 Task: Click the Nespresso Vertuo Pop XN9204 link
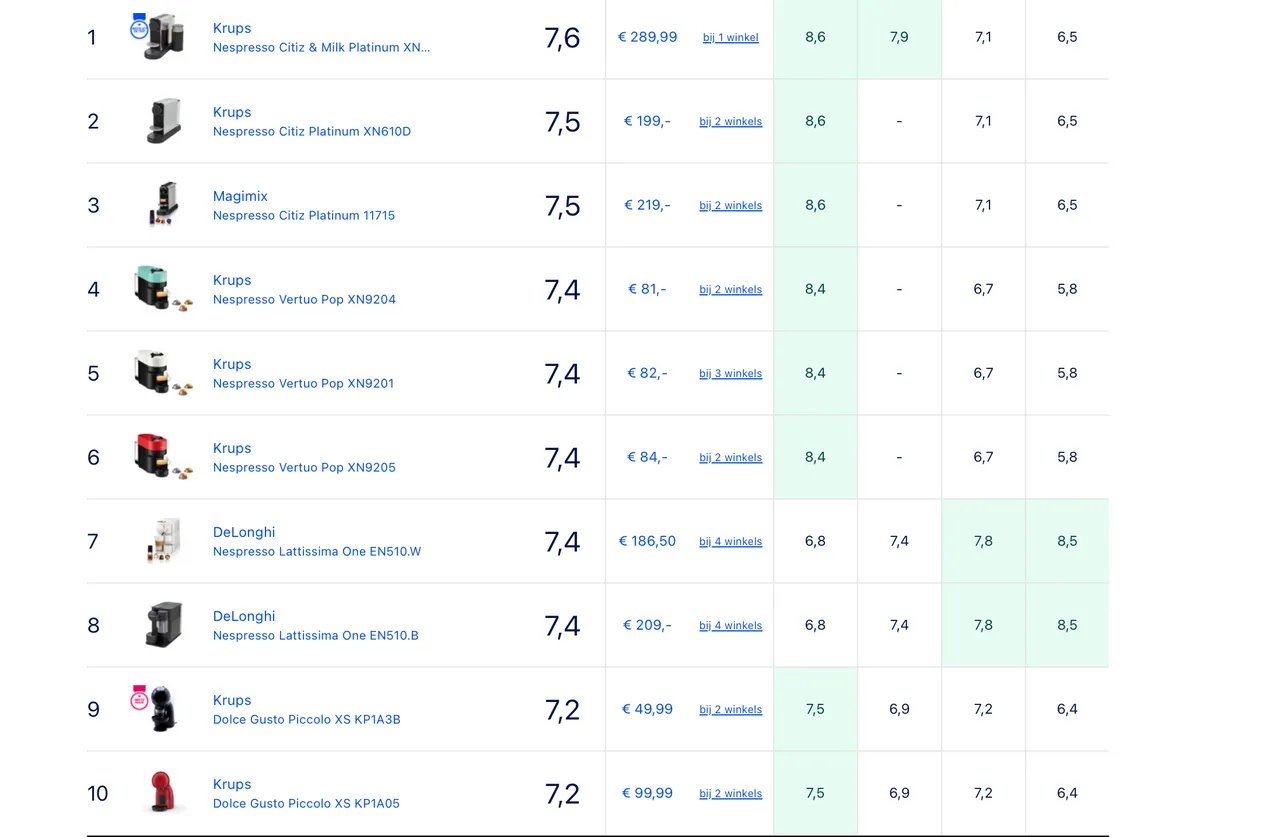coord(304,299)
